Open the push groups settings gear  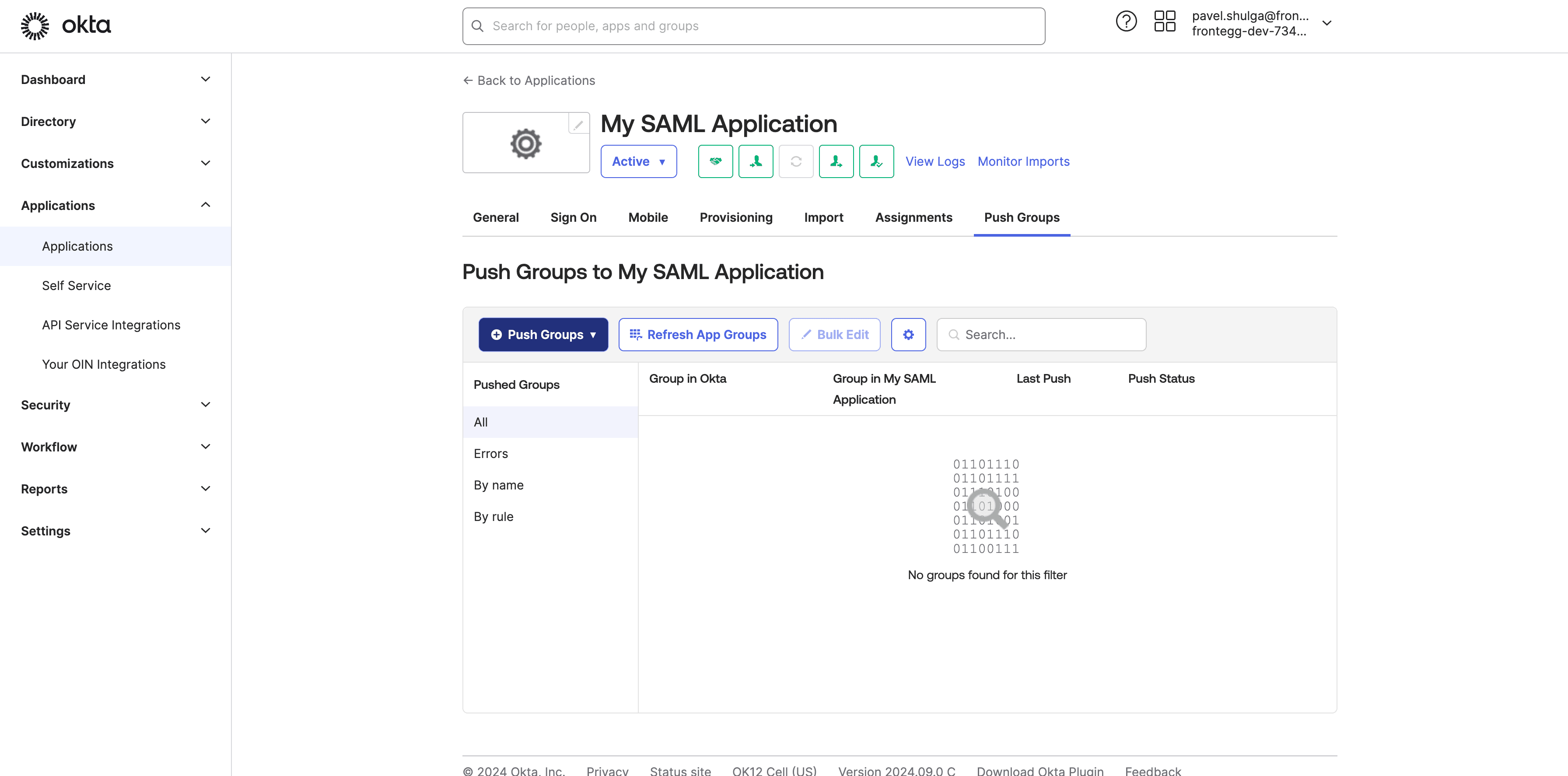(908, 335)
